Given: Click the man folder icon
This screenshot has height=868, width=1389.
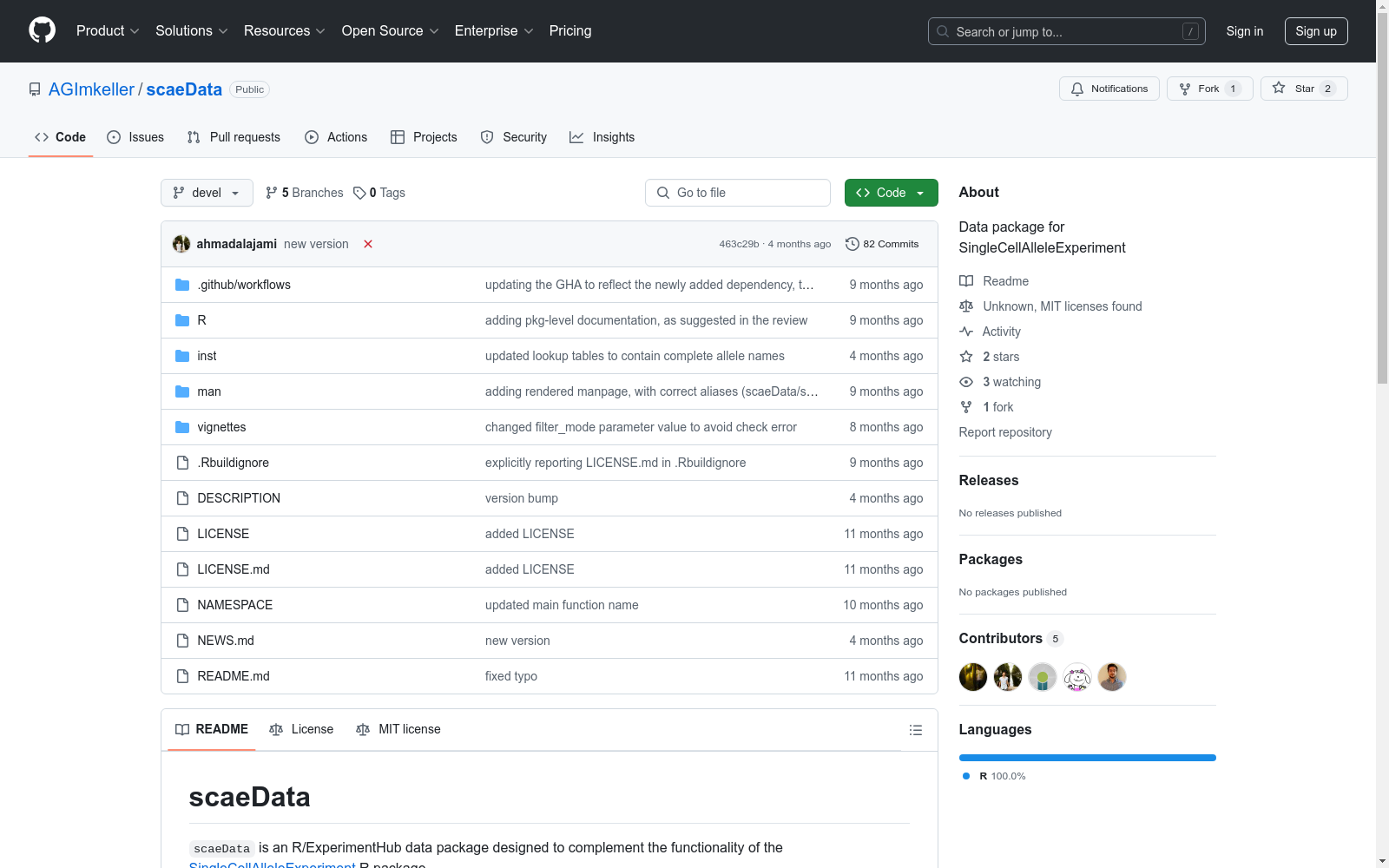Looking at the screenshot, I should pyautogui.click(x=182, y=391).
